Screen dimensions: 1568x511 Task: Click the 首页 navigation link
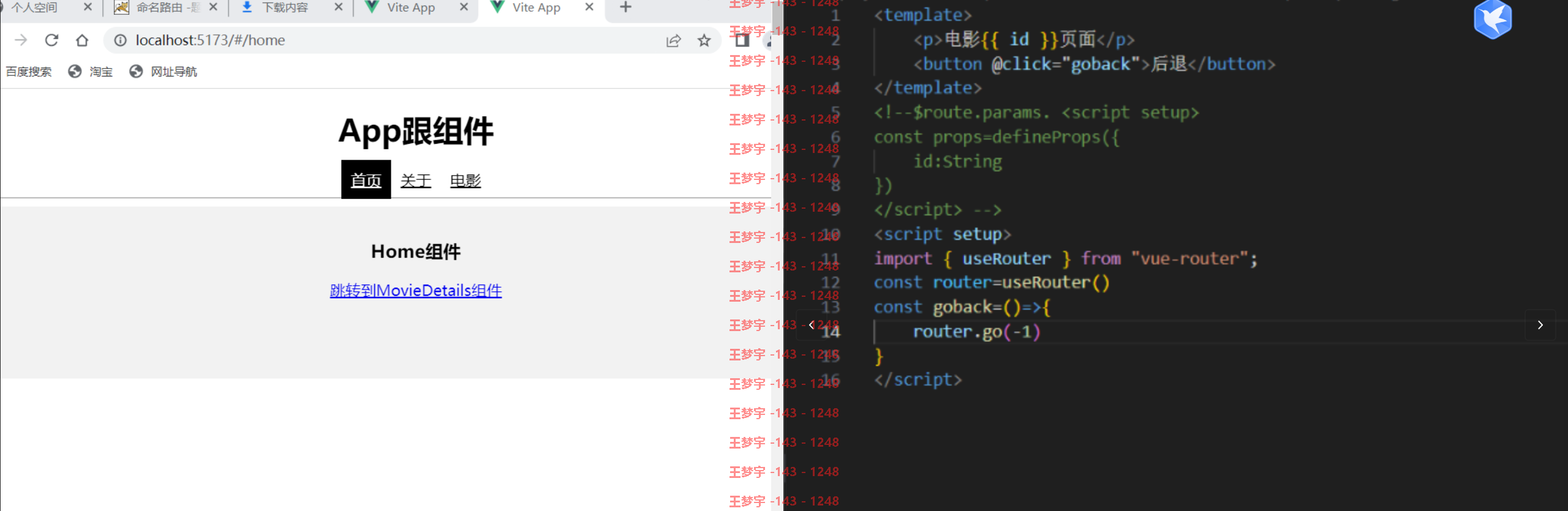(366, 180)
